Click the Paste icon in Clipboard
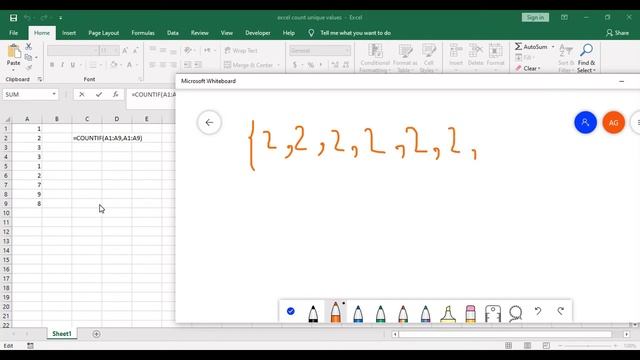The width and height of the screenshot is (640, 360). (13, 56)
